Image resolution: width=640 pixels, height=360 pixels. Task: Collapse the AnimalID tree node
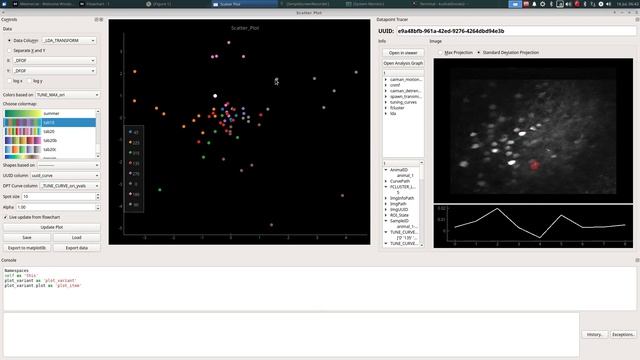pyautogui.click(x=386, y=170)
